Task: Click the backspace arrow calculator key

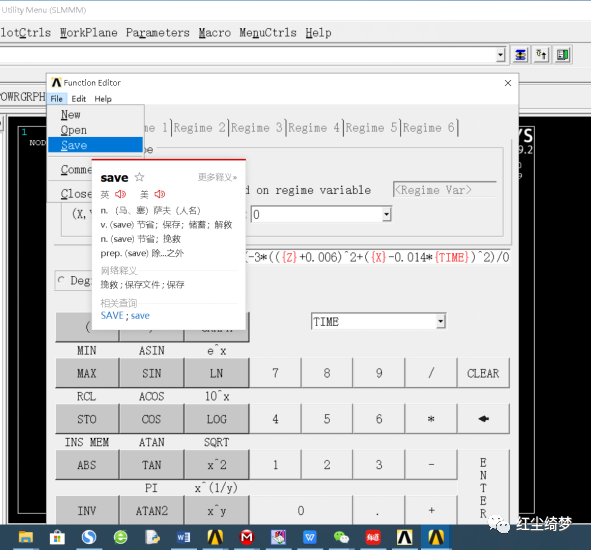Action: click(x=483, y=419)
